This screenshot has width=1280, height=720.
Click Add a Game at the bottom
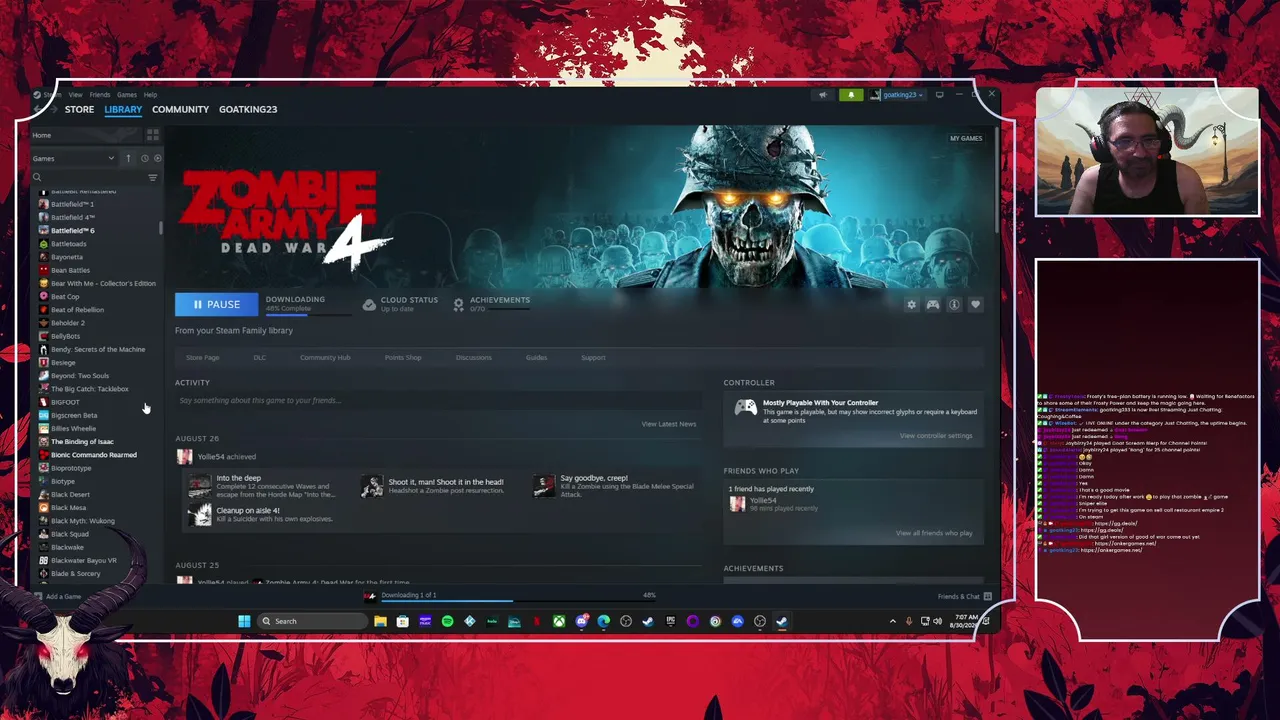point(57,597)
